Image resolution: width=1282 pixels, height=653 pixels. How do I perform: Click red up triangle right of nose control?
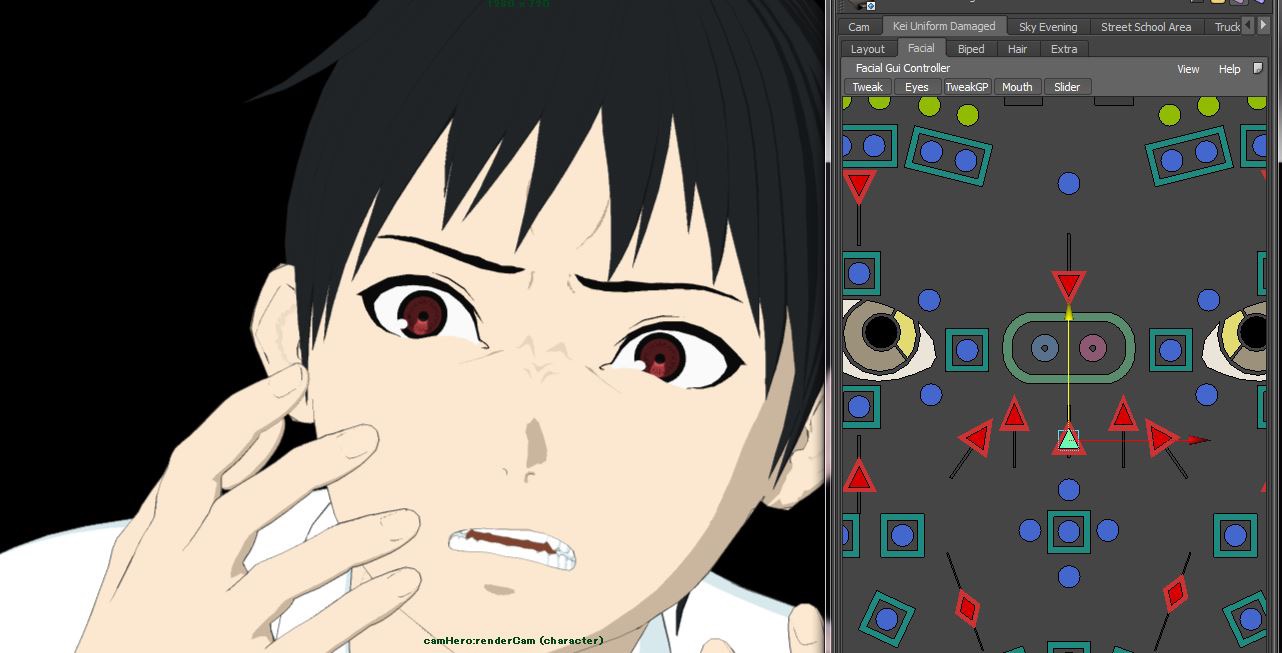point(1123,414)
